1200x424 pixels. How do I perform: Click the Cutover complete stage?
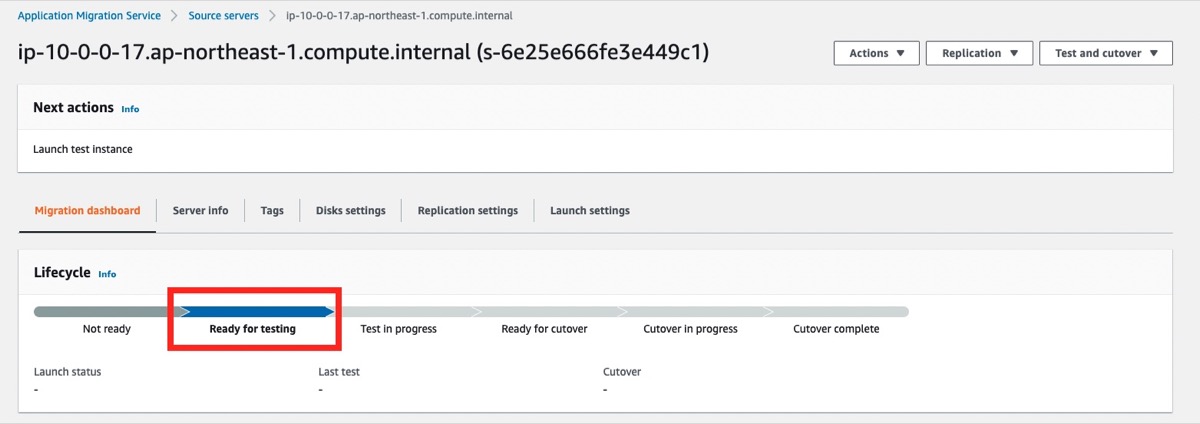click(836, 329)
